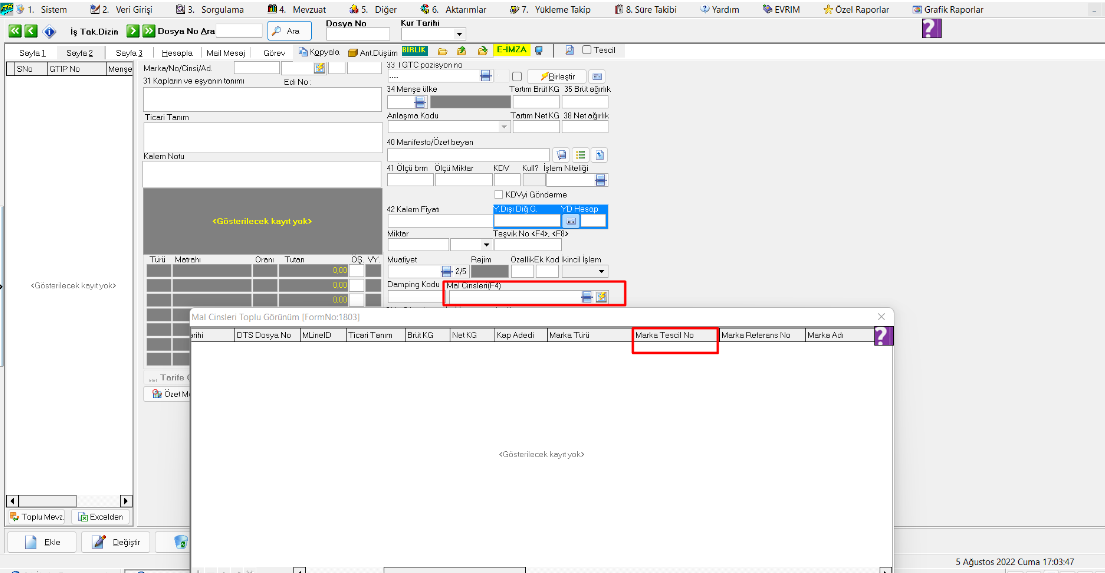Click the small icon right of Birleştir
Screen dimensions: 1105x573
(597, 76)
